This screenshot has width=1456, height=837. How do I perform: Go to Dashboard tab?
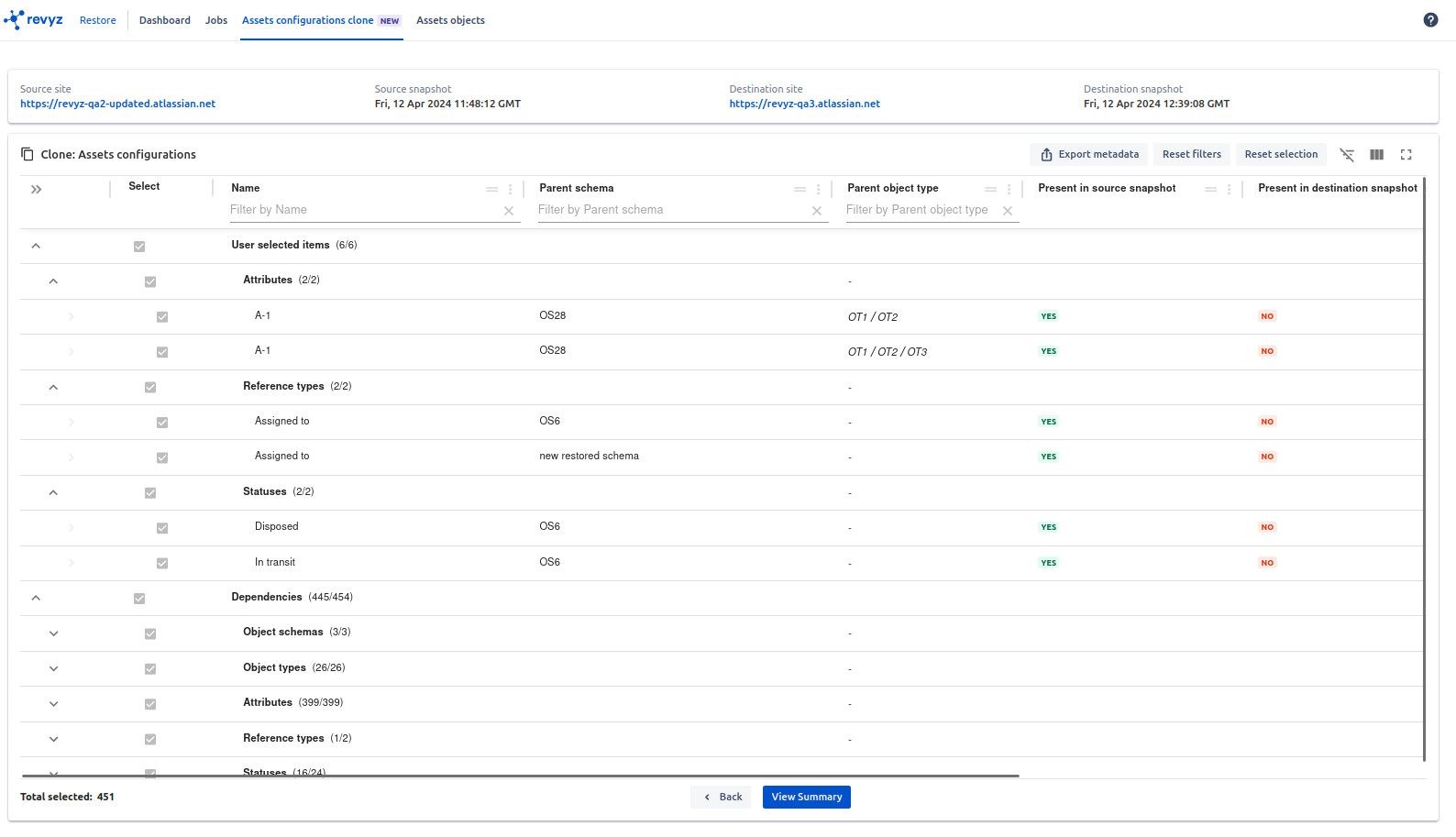(165, 20)
